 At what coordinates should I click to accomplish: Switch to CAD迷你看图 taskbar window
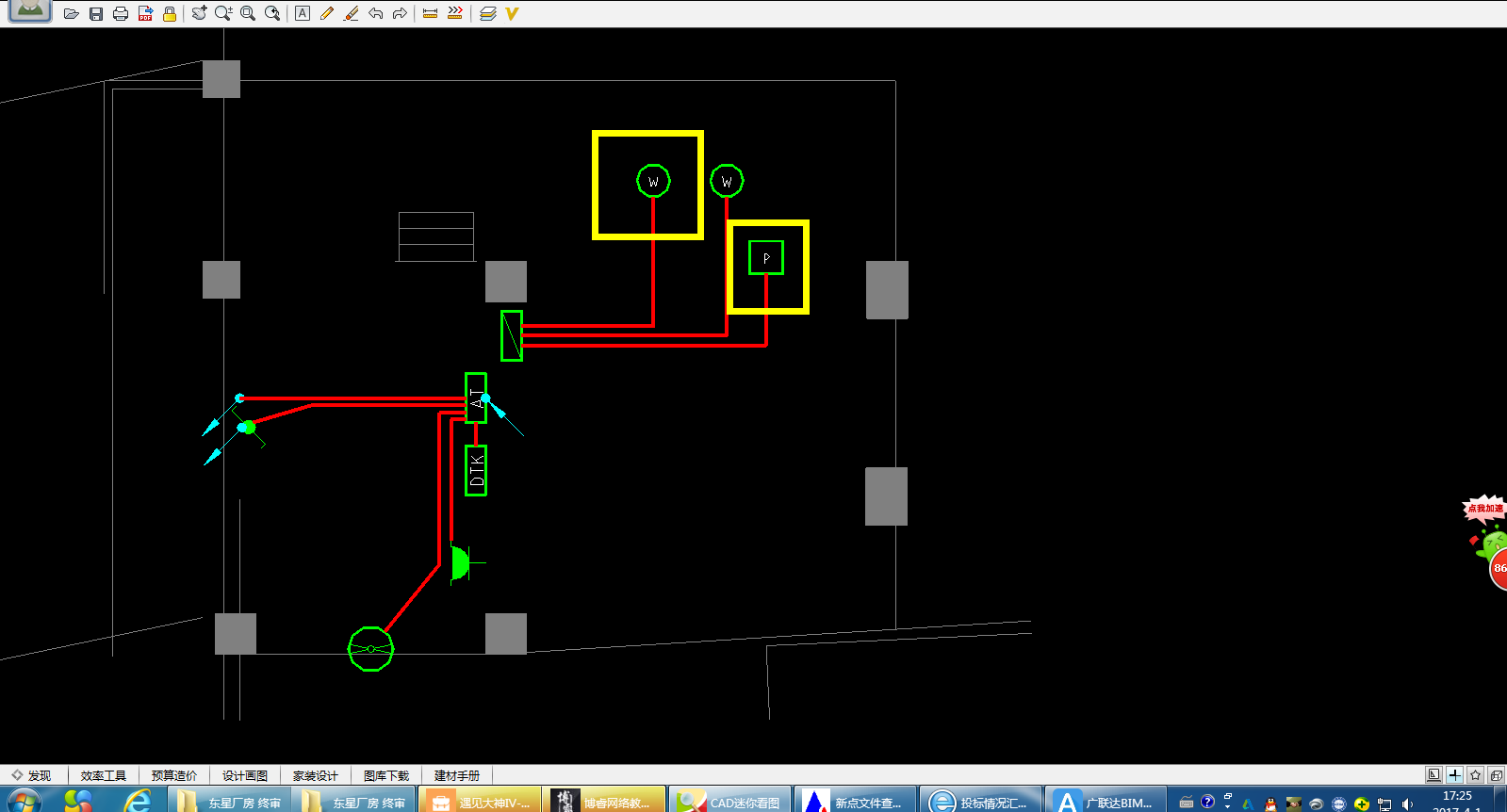click(729, 801)
